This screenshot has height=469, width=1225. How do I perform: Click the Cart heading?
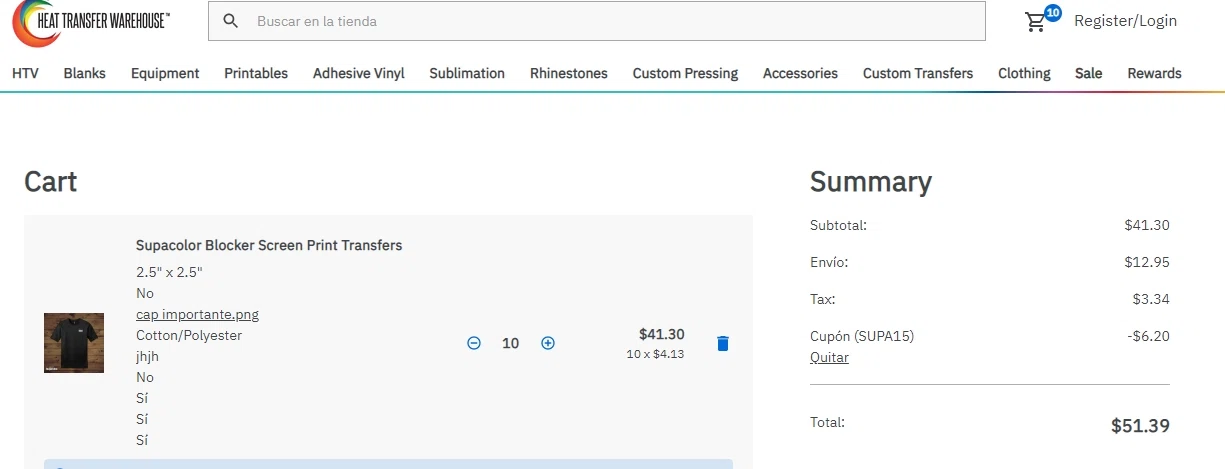click(51, 181)
